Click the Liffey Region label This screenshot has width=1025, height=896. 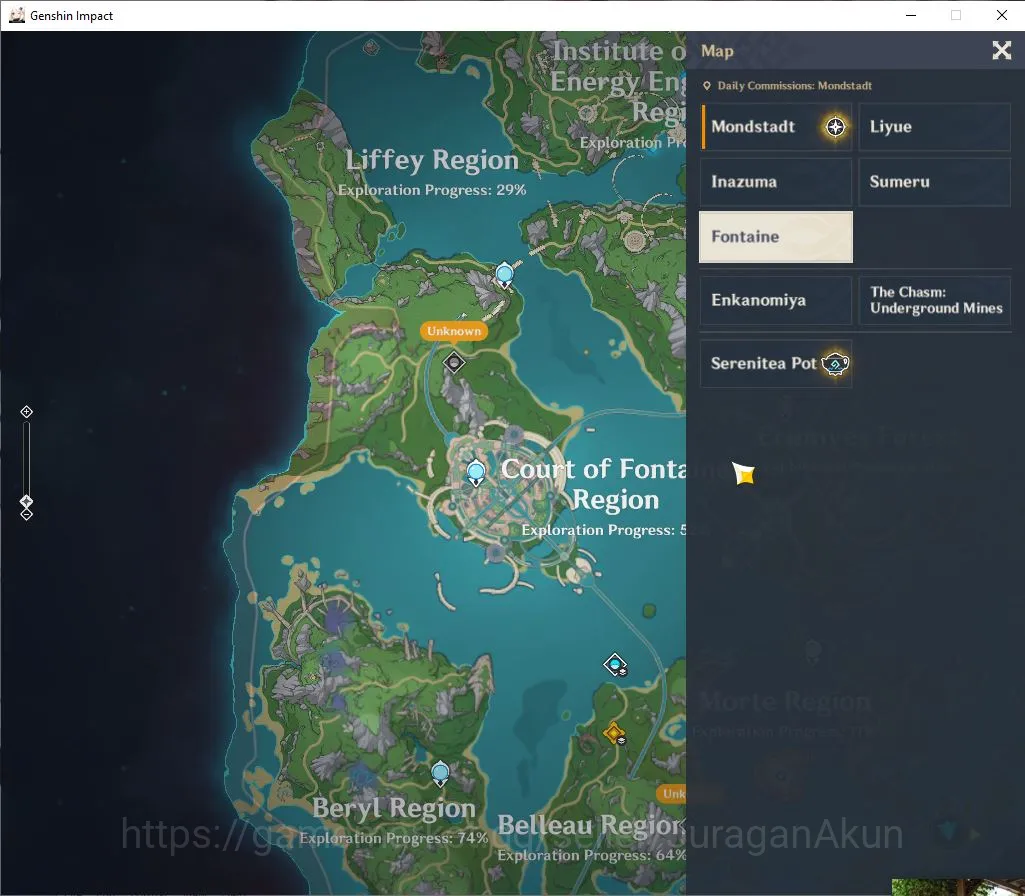[431, 160]
